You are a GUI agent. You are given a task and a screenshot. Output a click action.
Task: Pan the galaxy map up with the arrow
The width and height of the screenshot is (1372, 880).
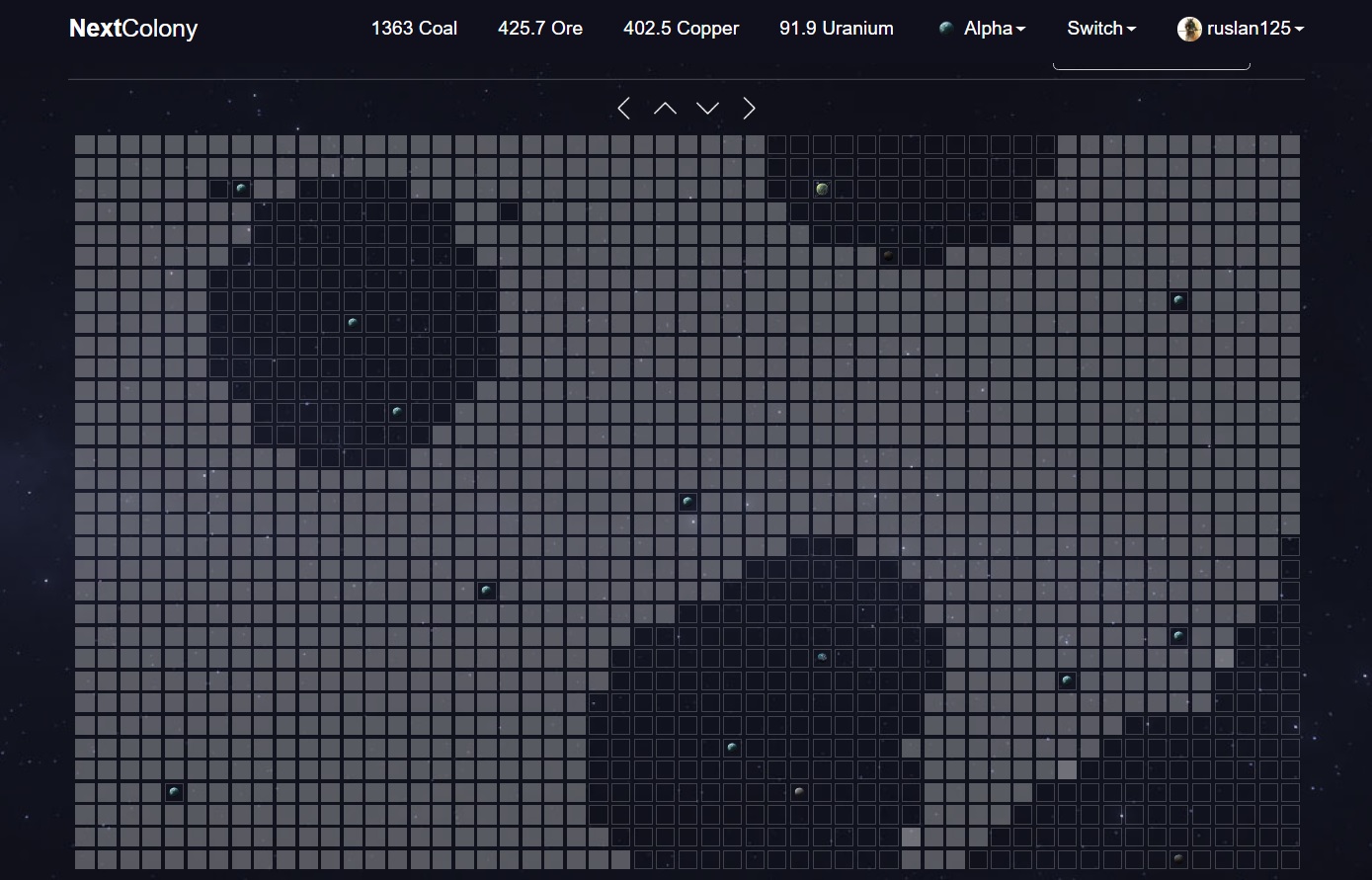point(665,109)
